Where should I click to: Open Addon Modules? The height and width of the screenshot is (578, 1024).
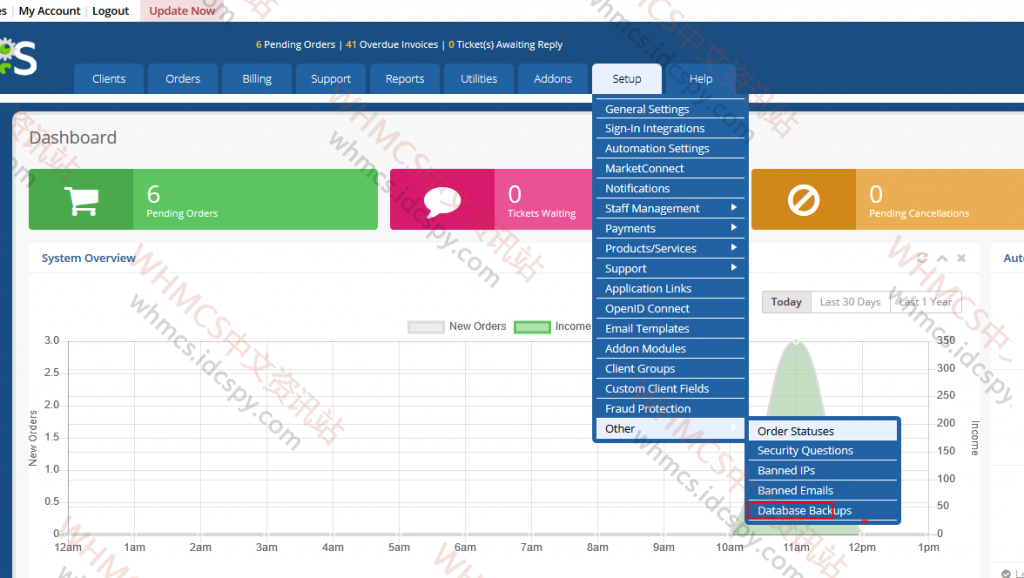click(x=670, y=349)
